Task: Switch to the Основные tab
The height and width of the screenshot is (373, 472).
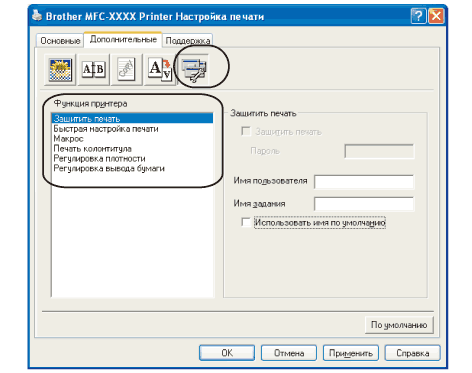Action: pos(60,41)
